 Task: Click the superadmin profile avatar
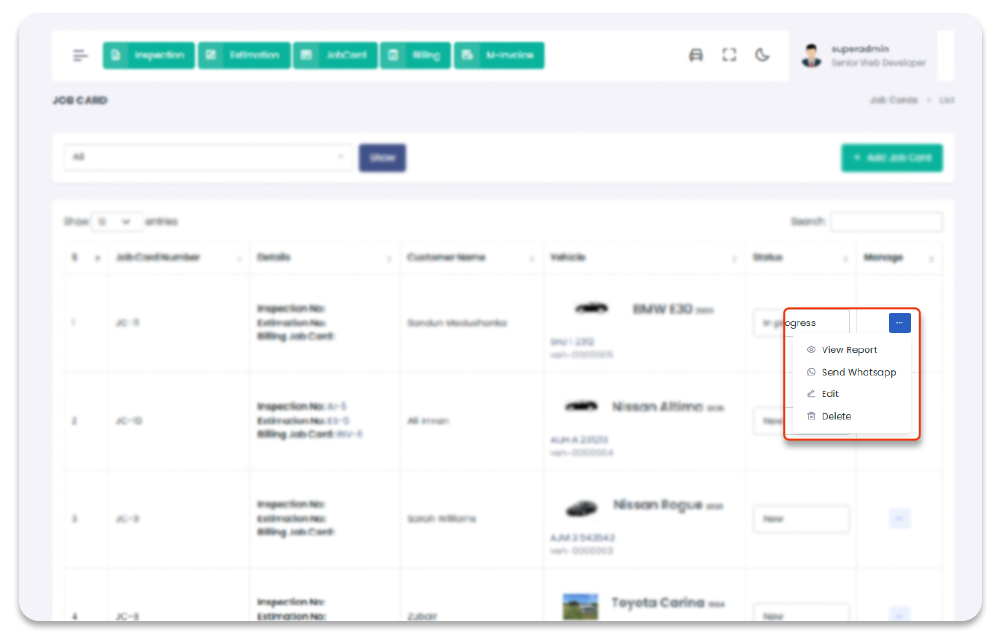tap(811, 56)
